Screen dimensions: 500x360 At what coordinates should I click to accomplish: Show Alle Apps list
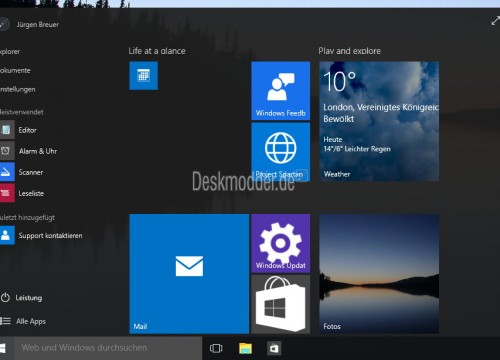23,321
